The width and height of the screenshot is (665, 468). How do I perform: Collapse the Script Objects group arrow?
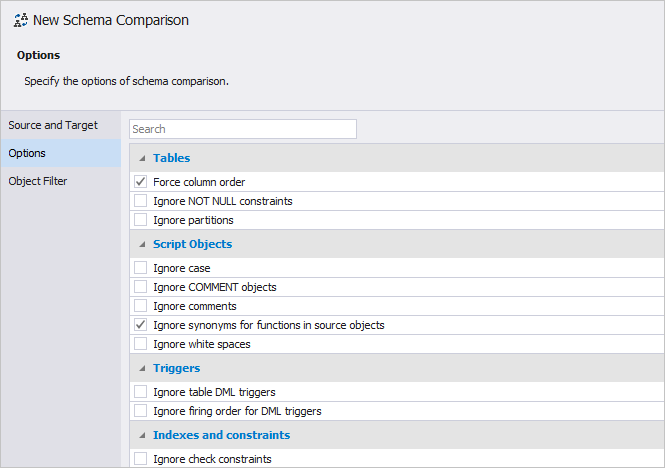tap(142, 244)
